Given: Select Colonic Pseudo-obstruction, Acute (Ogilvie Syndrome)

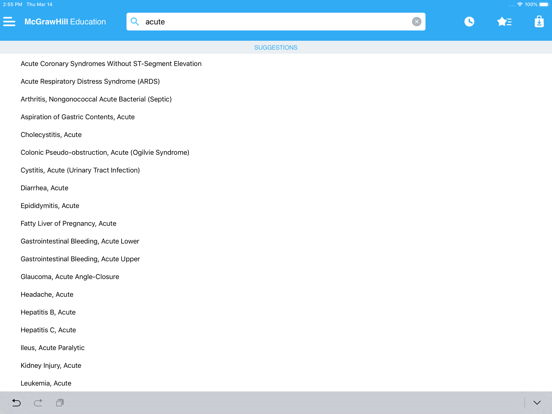Looking at the screenshot, I should [x=105, y=152].
